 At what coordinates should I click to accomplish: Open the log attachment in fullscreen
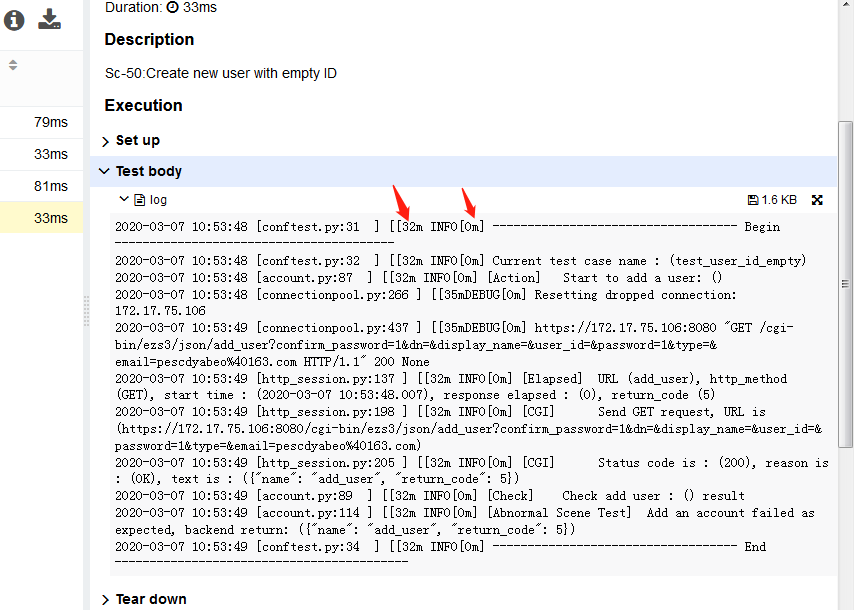coord(817,200)
